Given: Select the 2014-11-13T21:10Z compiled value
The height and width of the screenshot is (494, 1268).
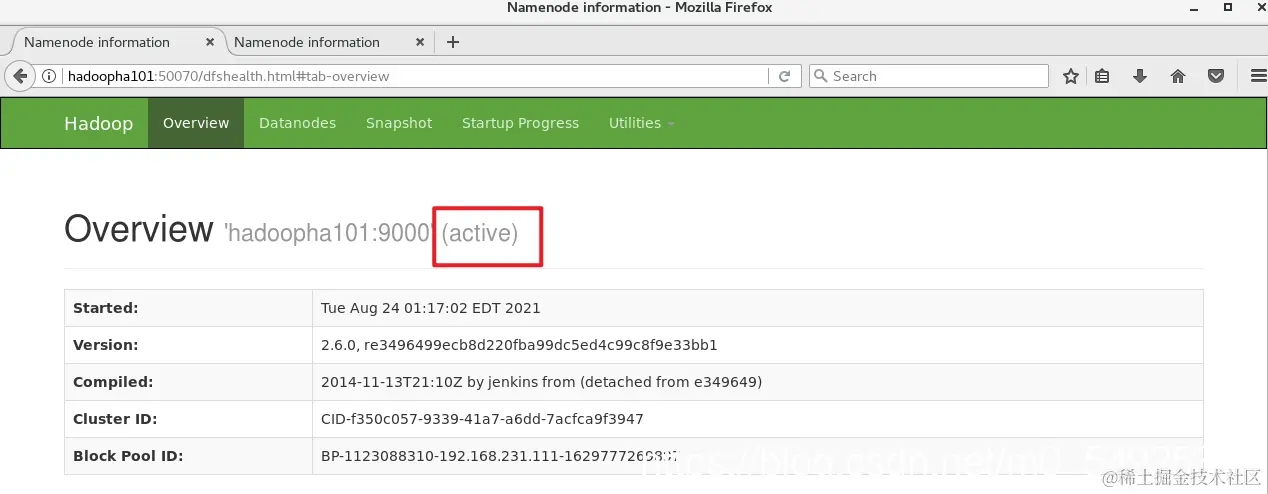Looking at the screenshot, I should (541, 382).
